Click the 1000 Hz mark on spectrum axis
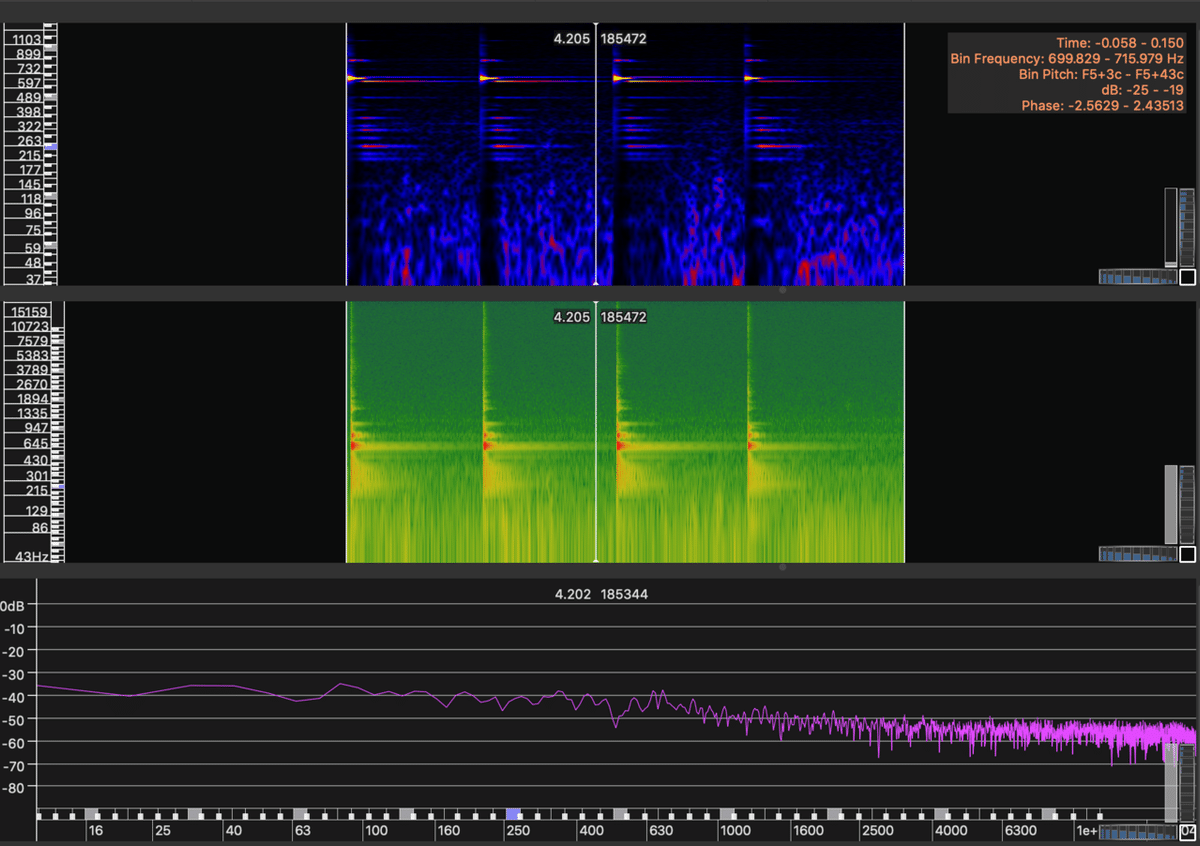The width and height of the screenshot is (1200, 846). [737, 831]
